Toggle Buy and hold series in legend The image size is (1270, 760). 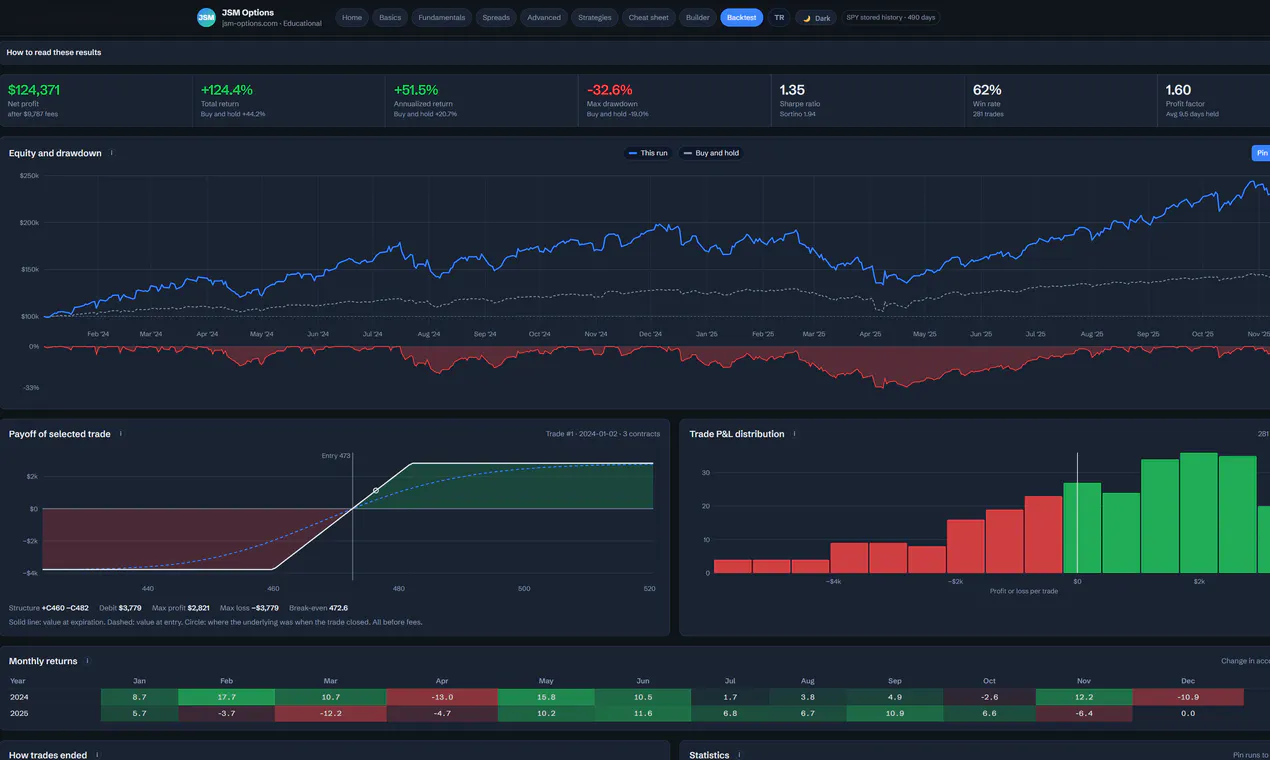click(x=711, y=153)
